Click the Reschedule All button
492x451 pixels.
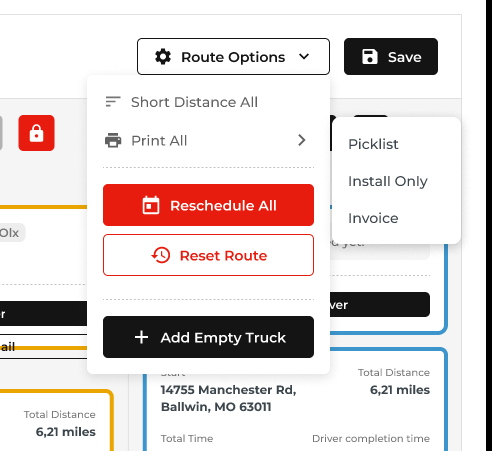point(208,205)
